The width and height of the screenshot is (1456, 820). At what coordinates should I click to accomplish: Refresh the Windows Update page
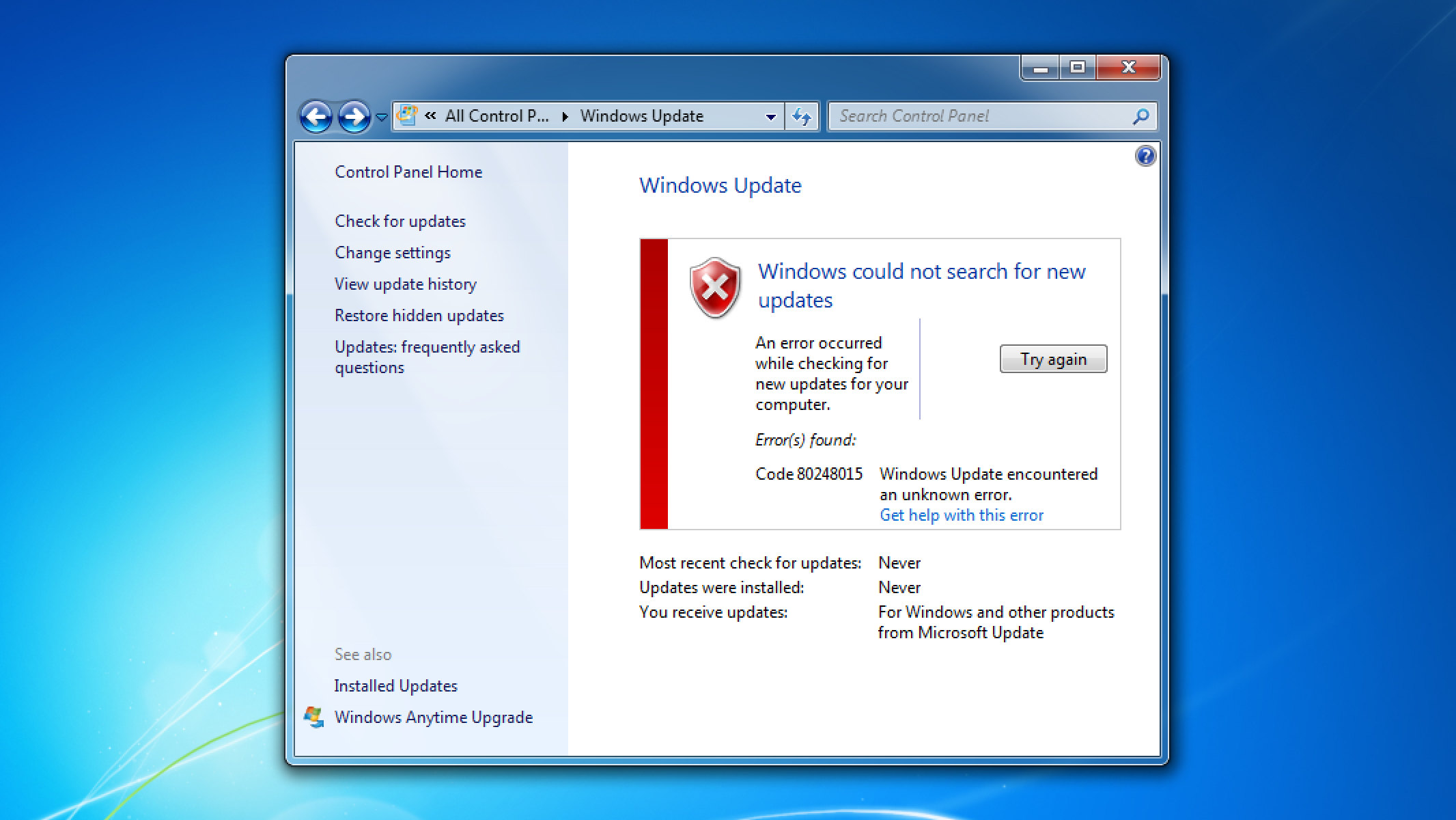pyautogui.click(x=802, y=115)
